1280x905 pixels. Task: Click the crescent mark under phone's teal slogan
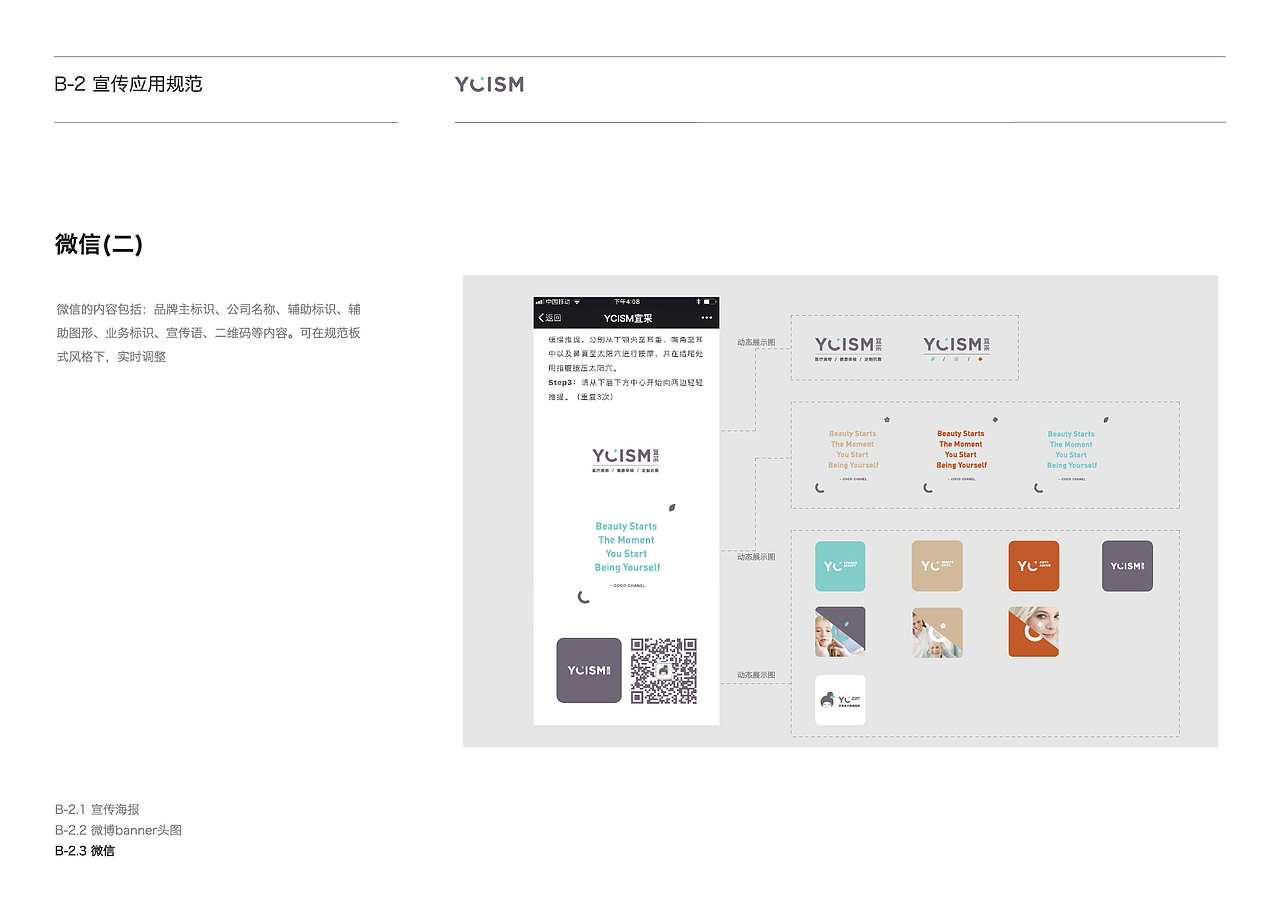(584, 597)
